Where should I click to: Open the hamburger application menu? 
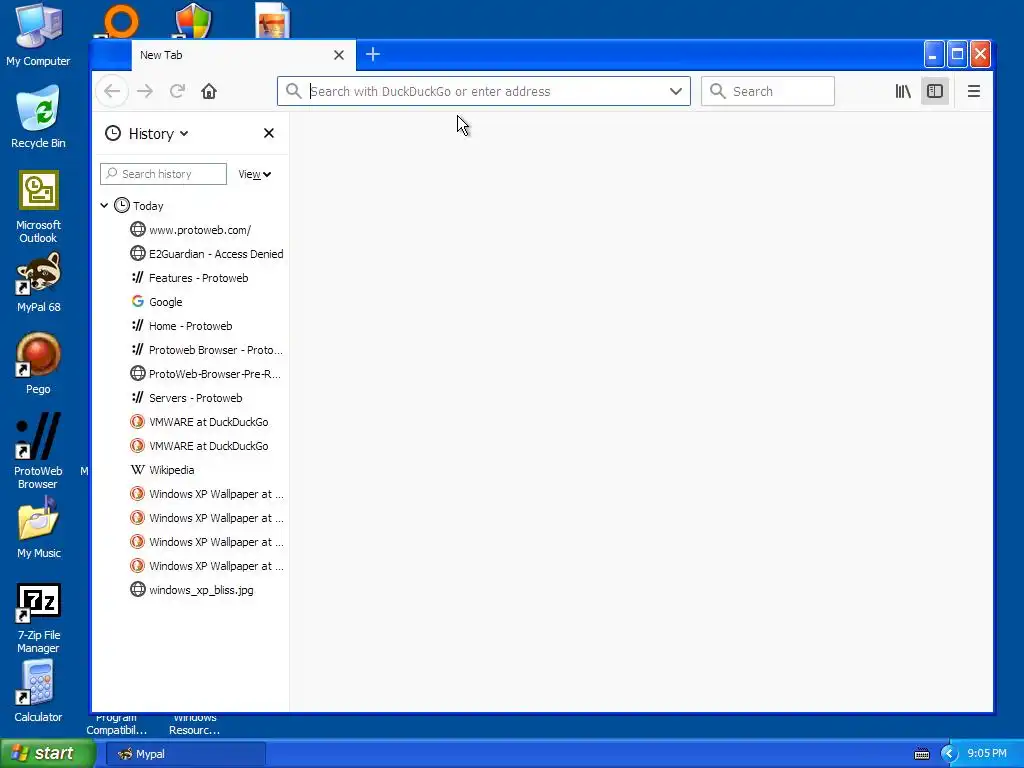click(974, 91)
